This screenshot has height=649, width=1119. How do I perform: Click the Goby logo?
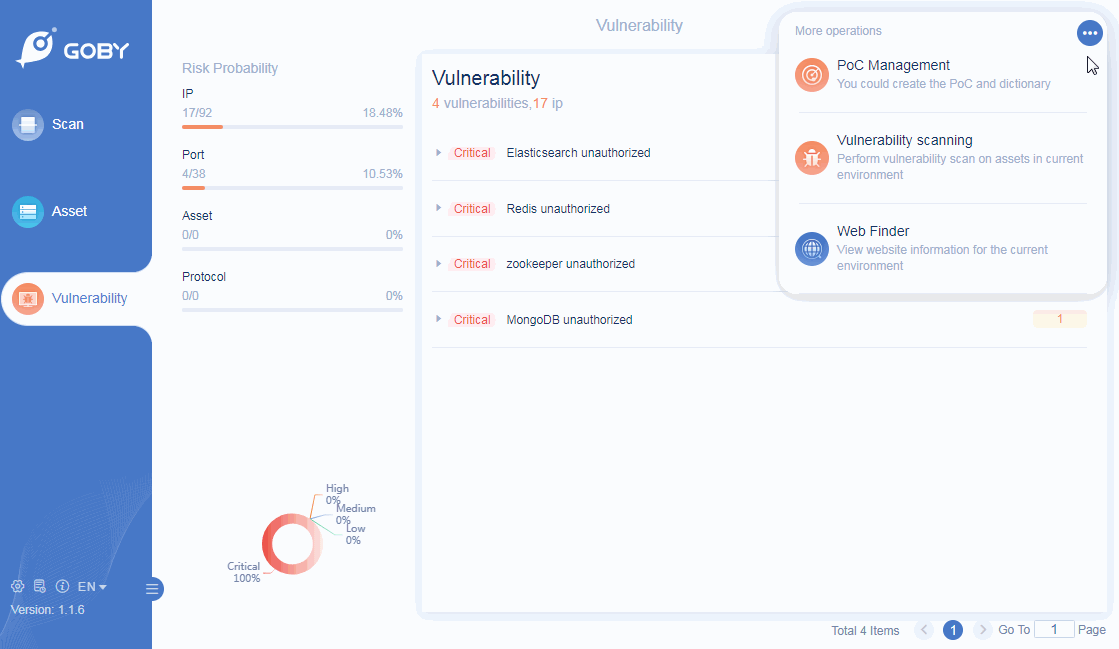72,48
